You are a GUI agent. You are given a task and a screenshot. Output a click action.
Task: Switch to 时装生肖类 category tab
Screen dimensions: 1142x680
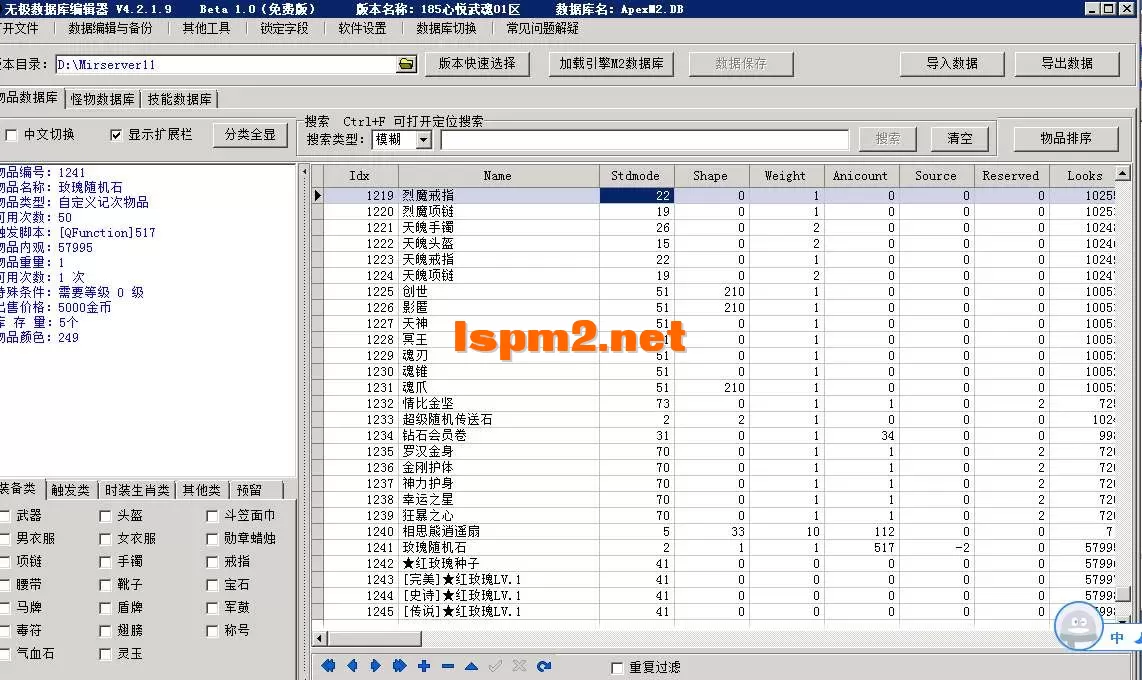point(137,490)
